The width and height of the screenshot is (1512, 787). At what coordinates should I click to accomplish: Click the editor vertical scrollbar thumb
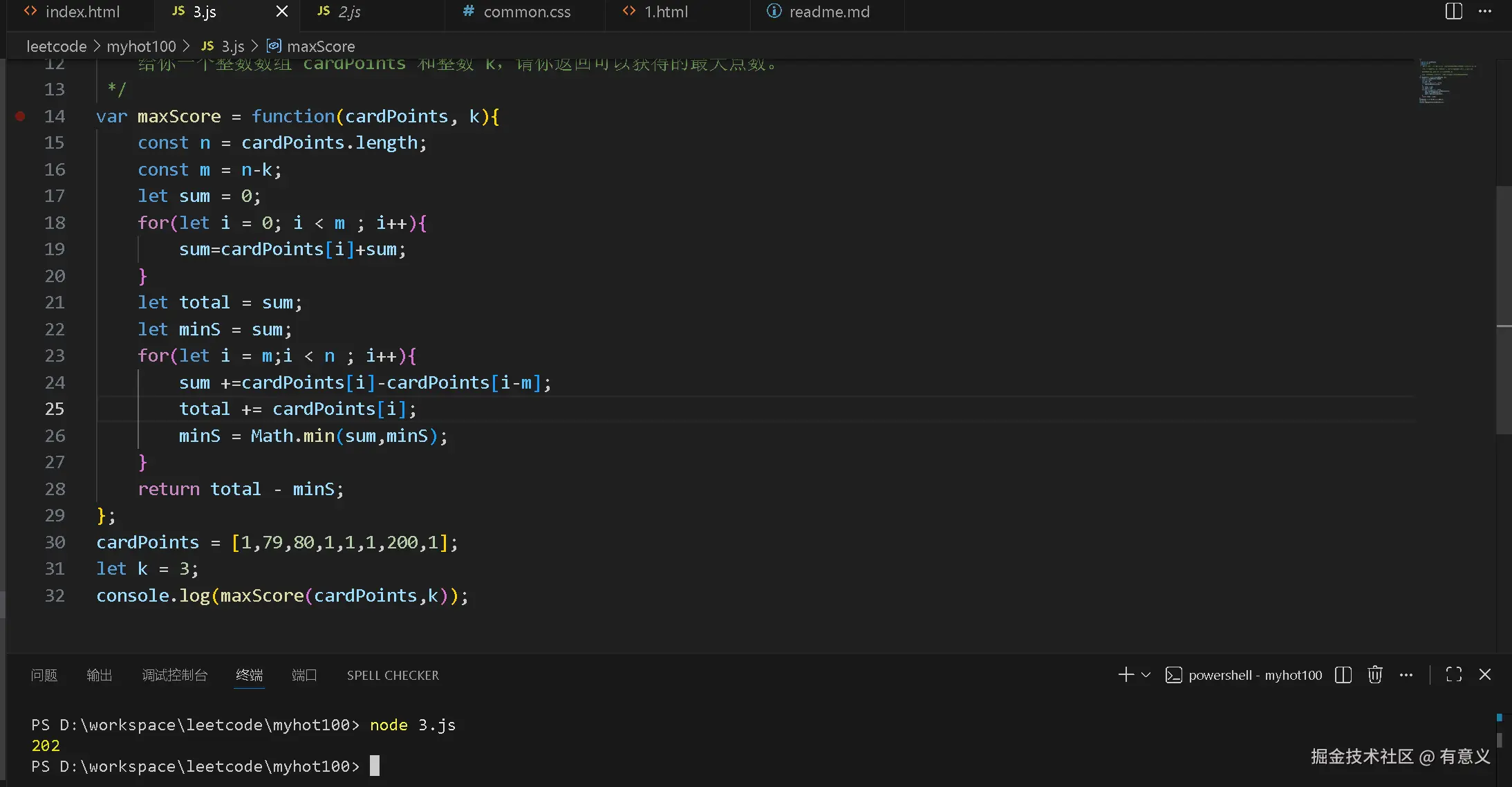[1503, 309]
